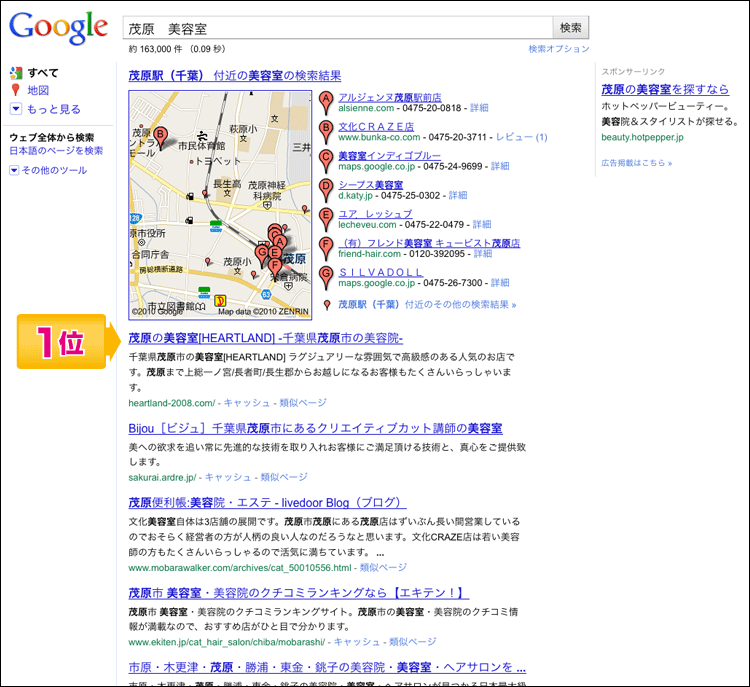Screen dimensions: 750x687
Task: Click friend-hair.com URL text
Action: point(369,254)
